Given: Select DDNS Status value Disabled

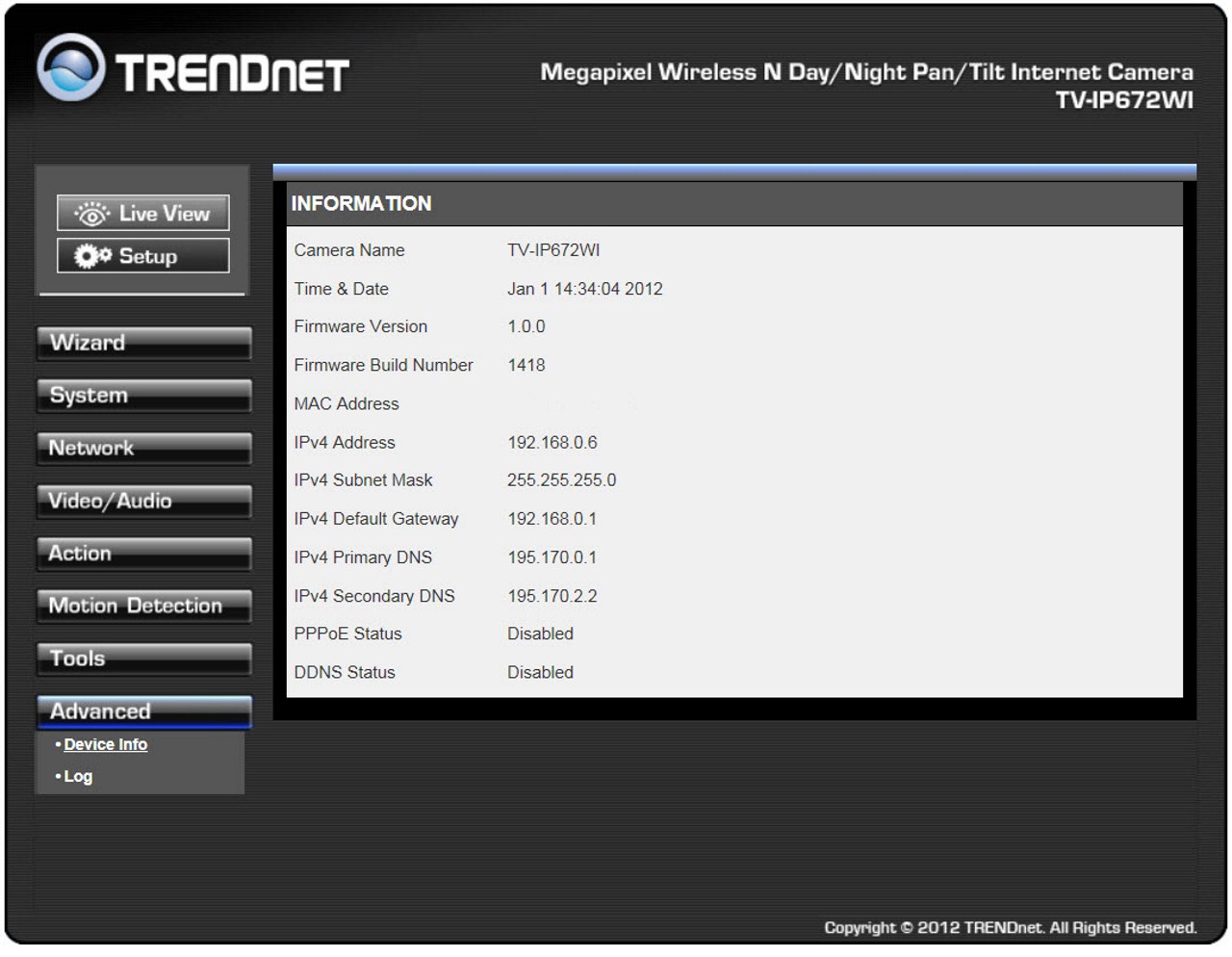Looking at the screenshot, I should (x=540, y=672).
